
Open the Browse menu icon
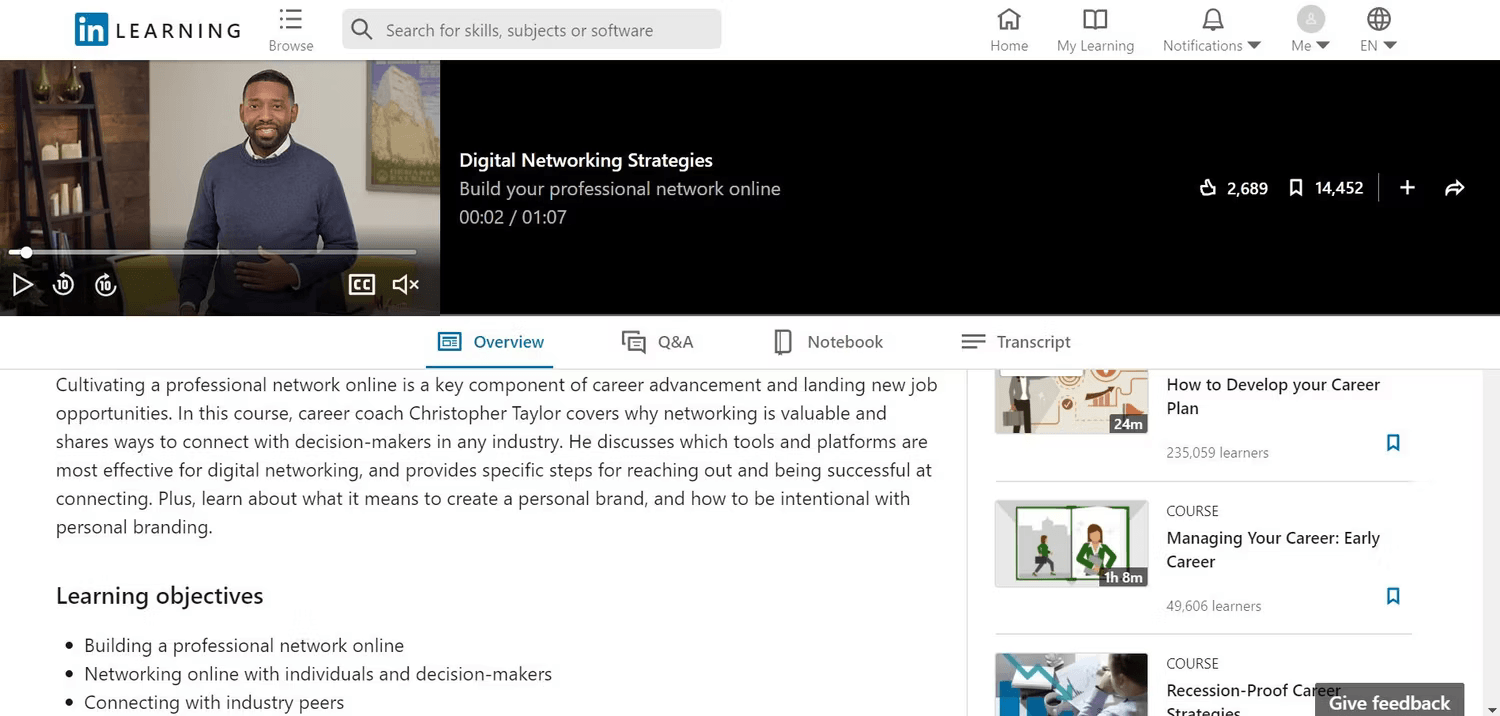[291, 30]
